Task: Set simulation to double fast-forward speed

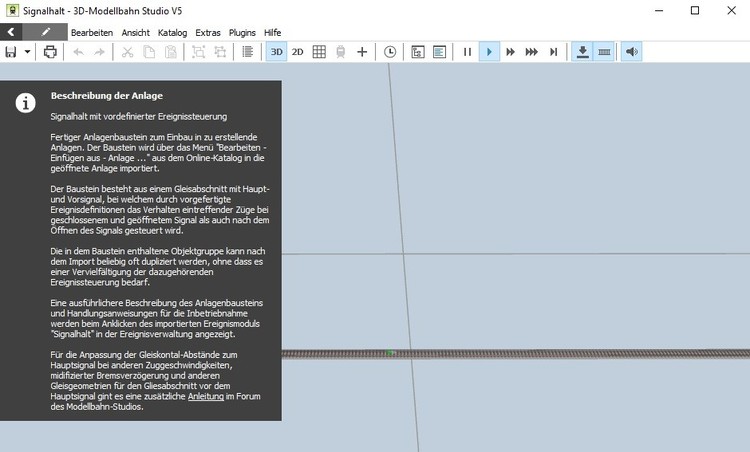Action: click(510, 52)
